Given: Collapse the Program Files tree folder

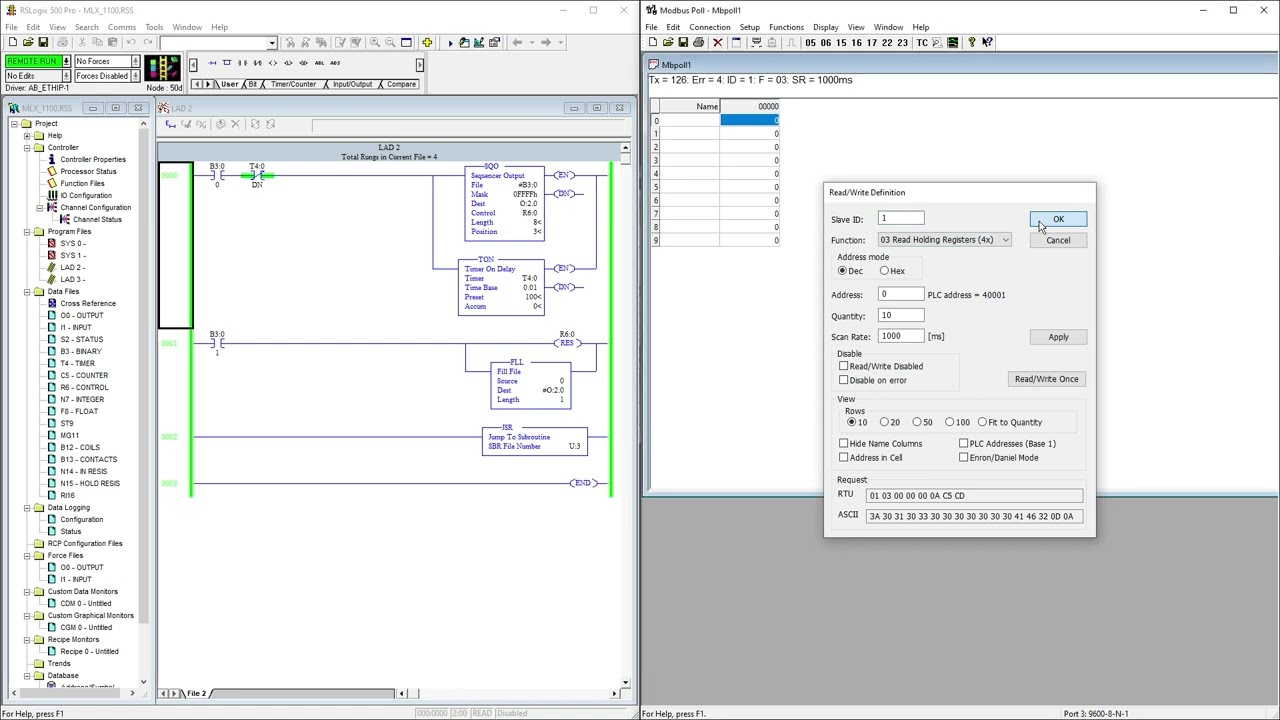Looking at the screenshot, I should [27, 231].
